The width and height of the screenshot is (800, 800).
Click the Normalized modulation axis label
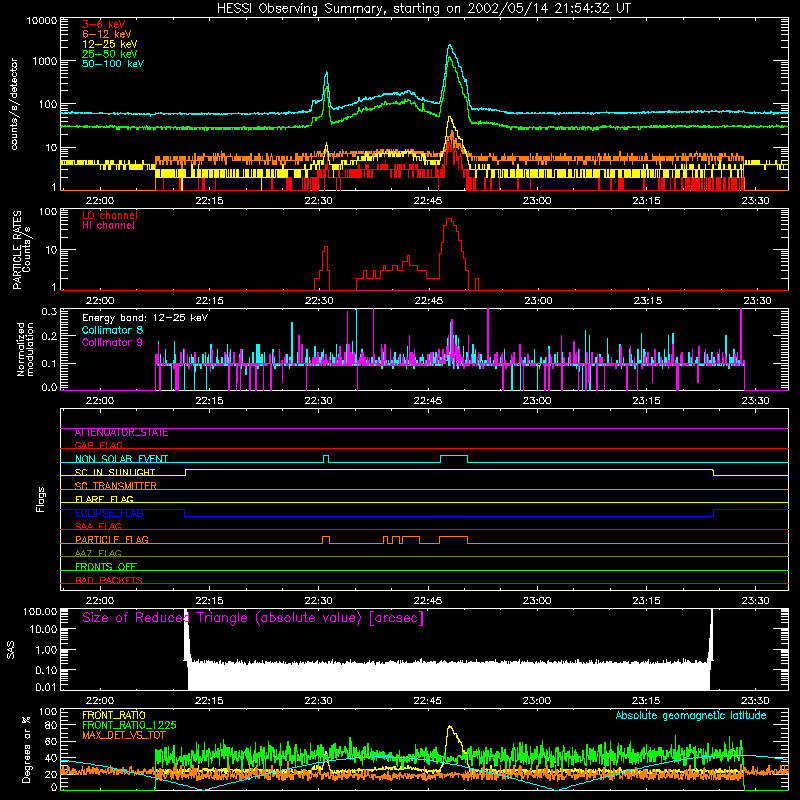click(25, 349)
